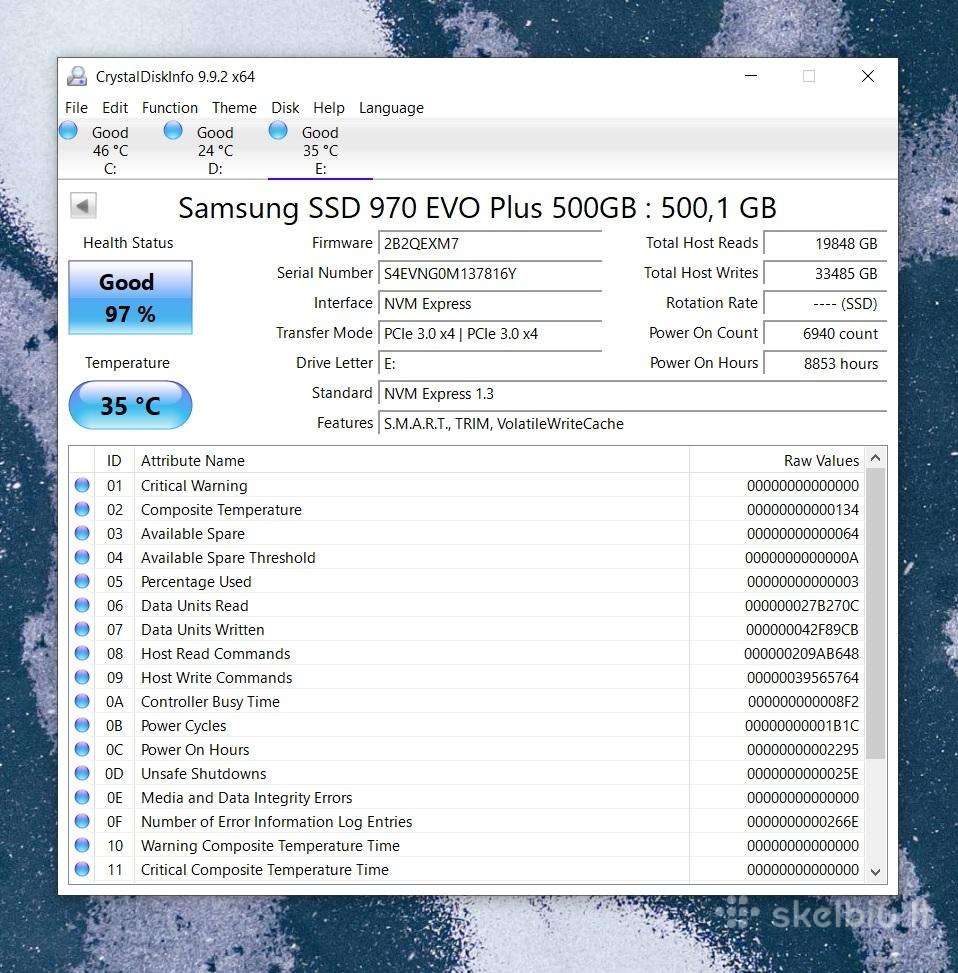Click status orb of Host Write Commands row
The height and width of the screenshot is (973, 958).
[x=82, y=677]
